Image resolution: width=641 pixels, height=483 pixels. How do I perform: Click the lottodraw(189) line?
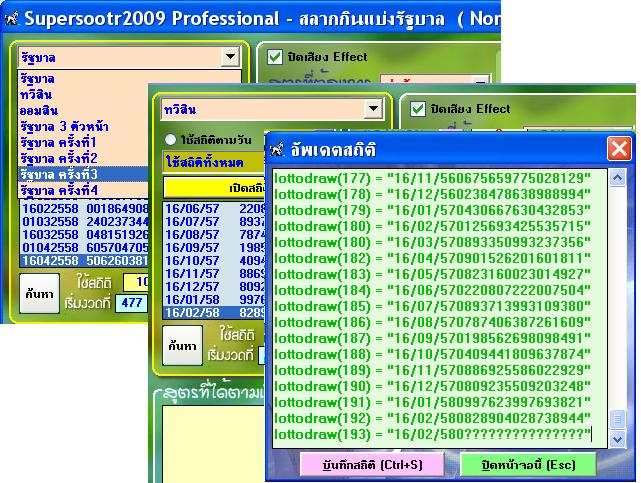click(x=432, y=370)
